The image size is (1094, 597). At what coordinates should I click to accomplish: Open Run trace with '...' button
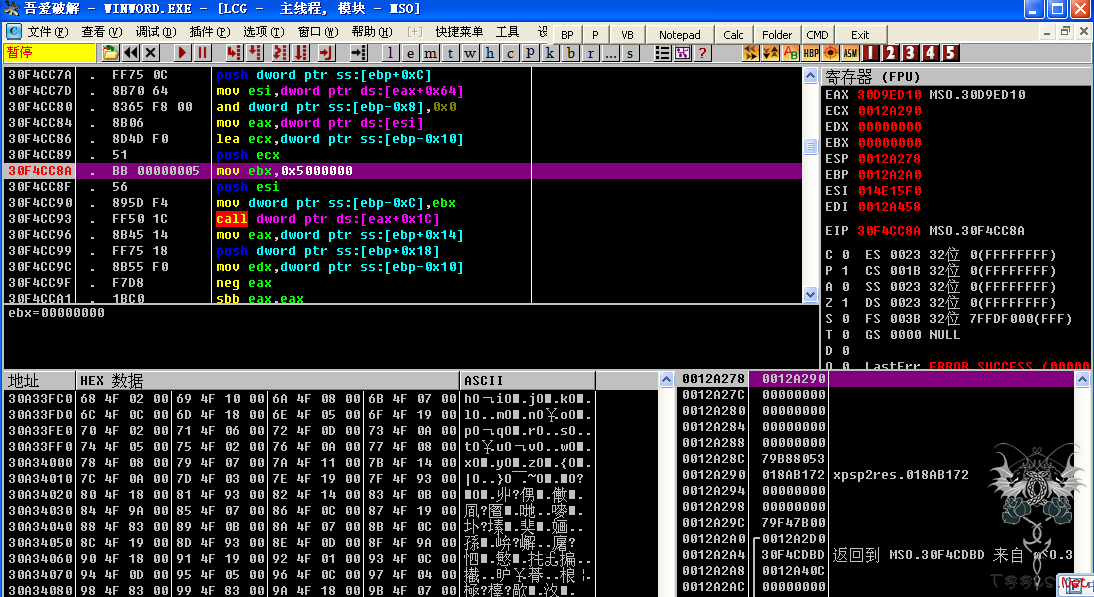610,53
